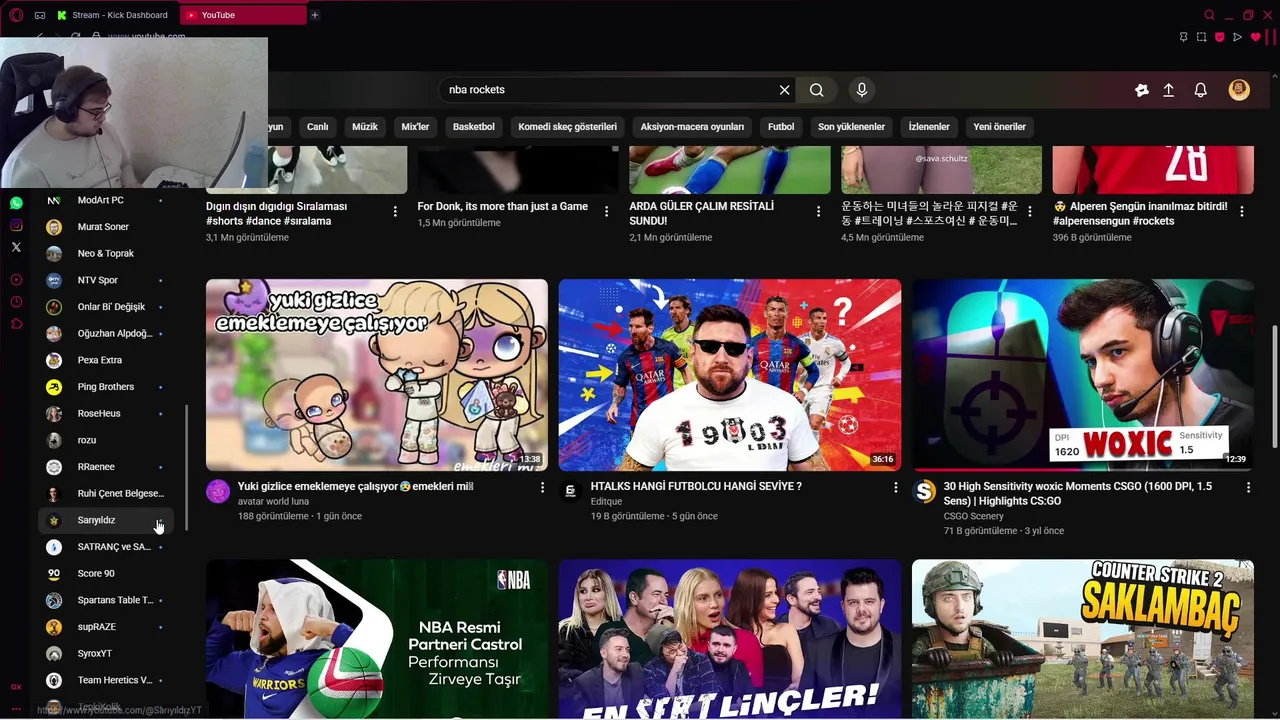
Task: Select the Canlı filter chip
Action: click(317, 127)
